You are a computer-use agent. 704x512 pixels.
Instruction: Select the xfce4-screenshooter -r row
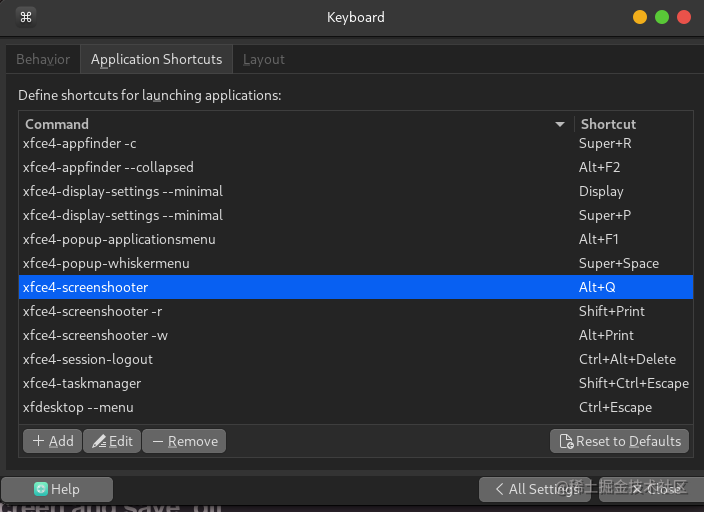(x=356, y=311)
